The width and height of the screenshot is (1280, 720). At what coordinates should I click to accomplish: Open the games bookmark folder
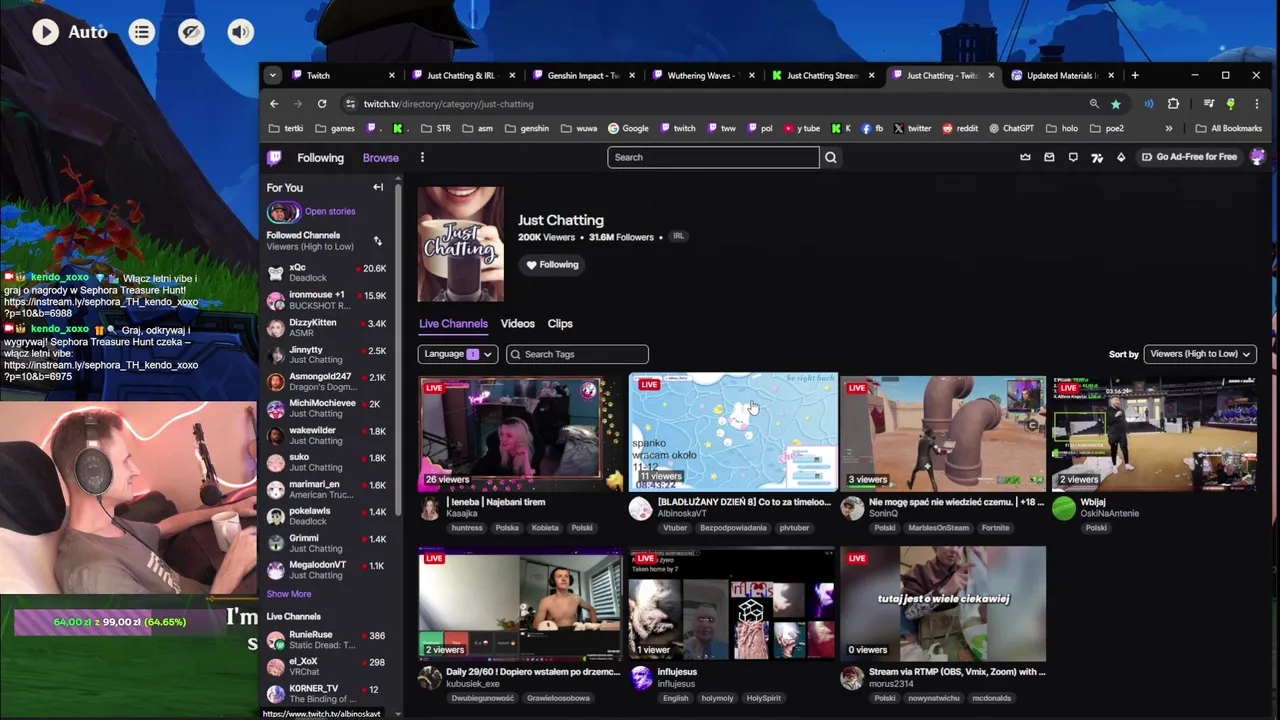335,128
